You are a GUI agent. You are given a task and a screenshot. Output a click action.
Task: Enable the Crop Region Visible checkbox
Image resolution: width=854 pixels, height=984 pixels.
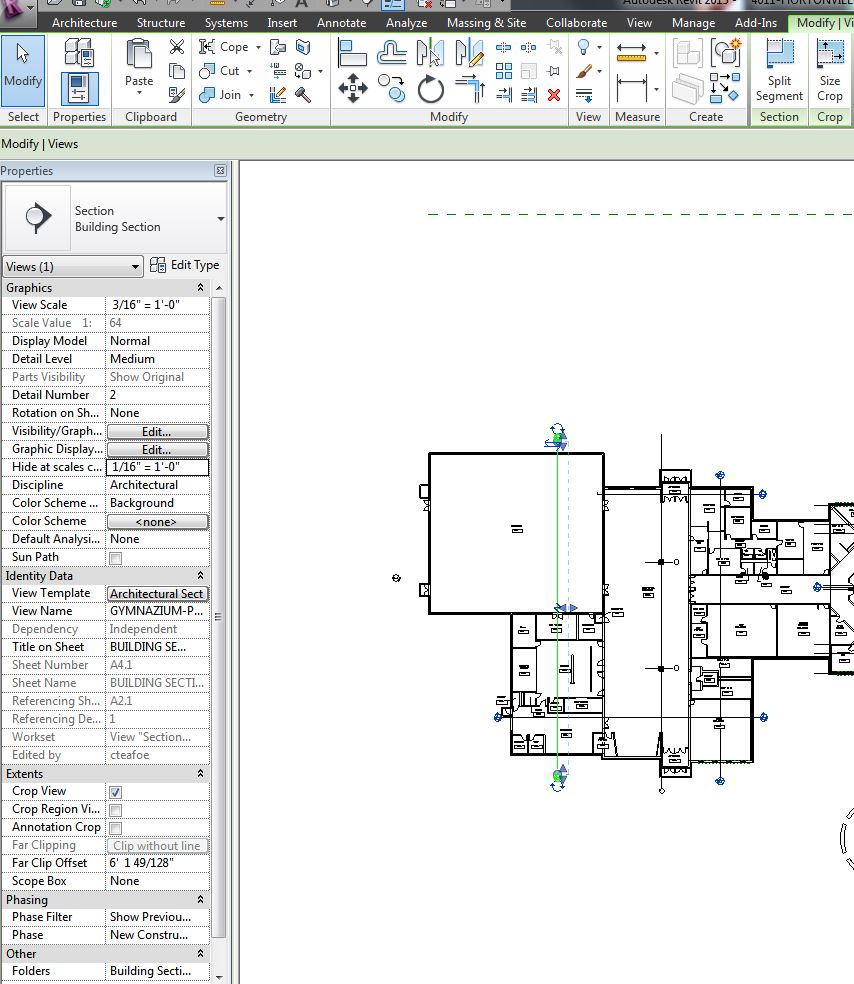pos(115,809)
